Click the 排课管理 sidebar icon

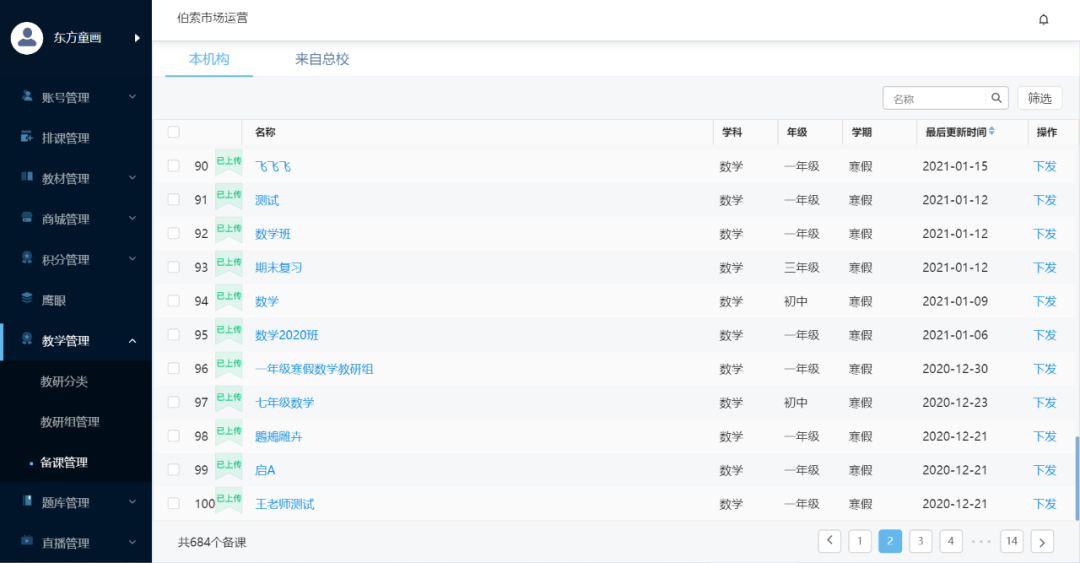[27, 137]
